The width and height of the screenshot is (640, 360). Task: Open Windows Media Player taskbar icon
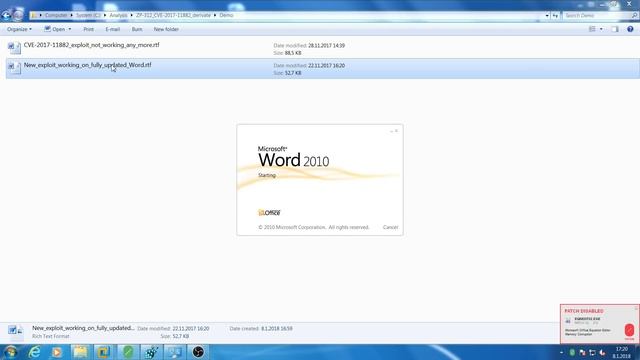pyautogui.click(x=57, y=352)
